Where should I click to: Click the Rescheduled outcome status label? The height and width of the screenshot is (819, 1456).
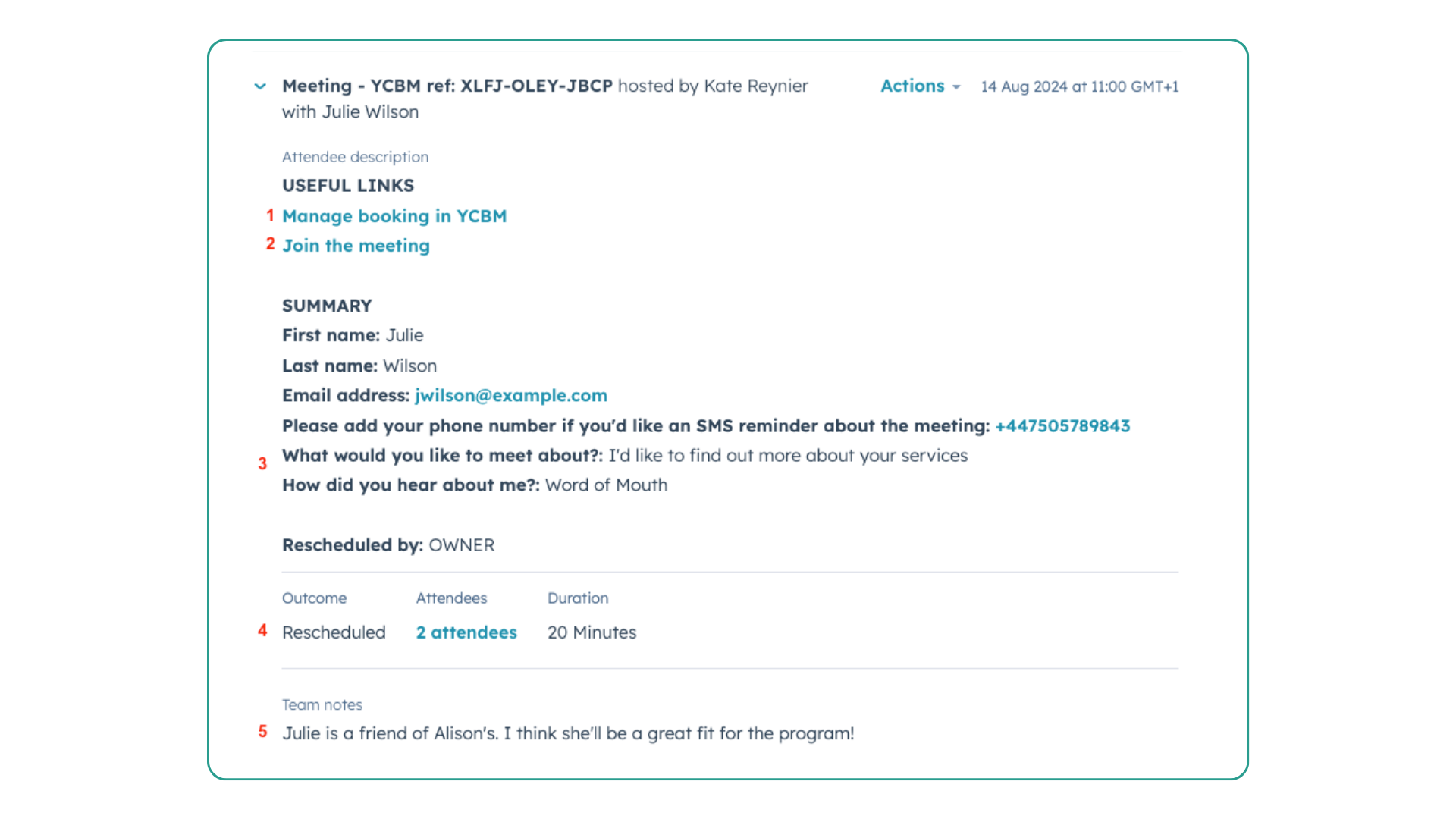click(333, 632)
